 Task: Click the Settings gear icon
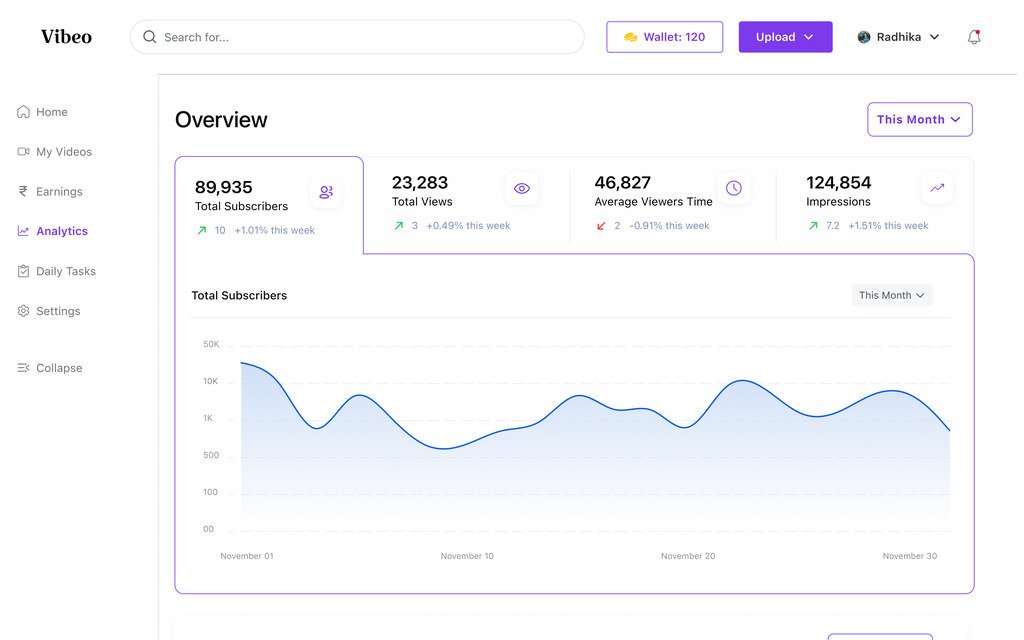click(x=23, y=311)
